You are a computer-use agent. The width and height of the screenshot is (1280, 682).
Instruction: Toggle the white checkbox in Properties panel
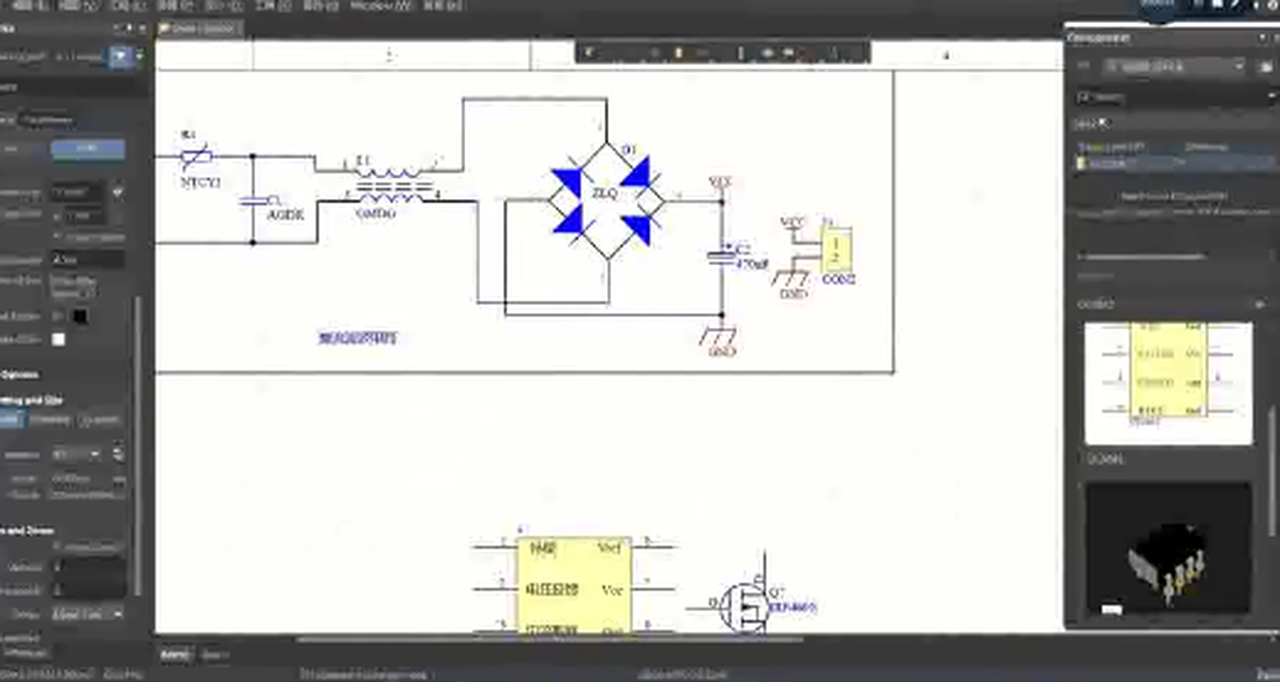point(58,340)
